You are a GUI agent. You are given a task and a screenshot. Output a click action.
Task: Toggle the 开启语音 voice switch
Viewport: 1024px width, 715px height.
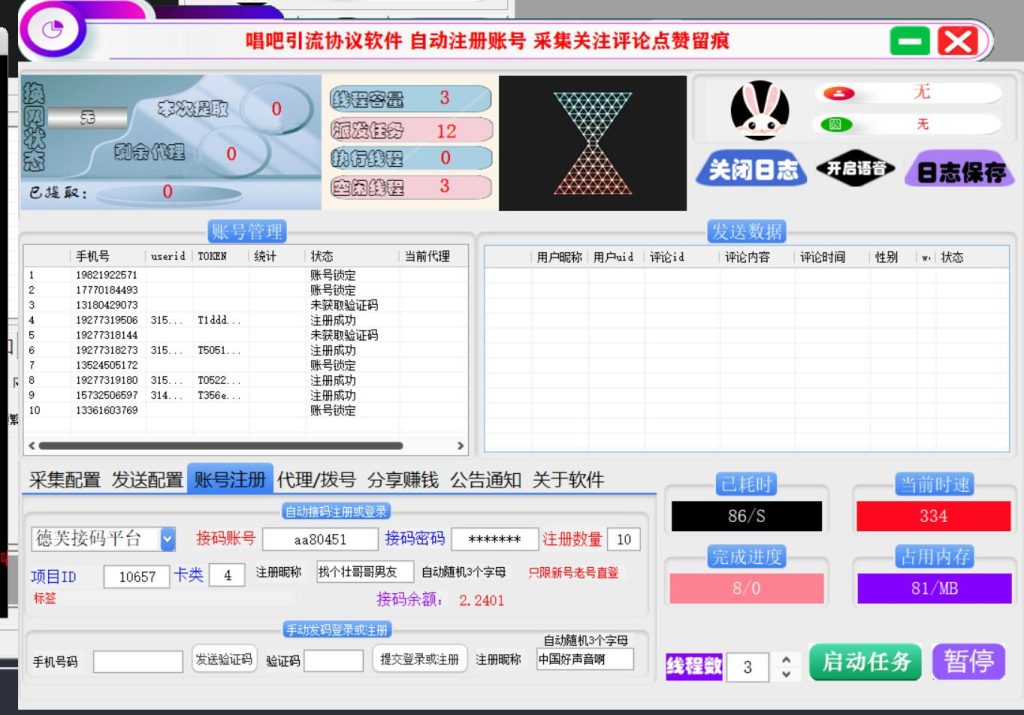coord(855,169)
